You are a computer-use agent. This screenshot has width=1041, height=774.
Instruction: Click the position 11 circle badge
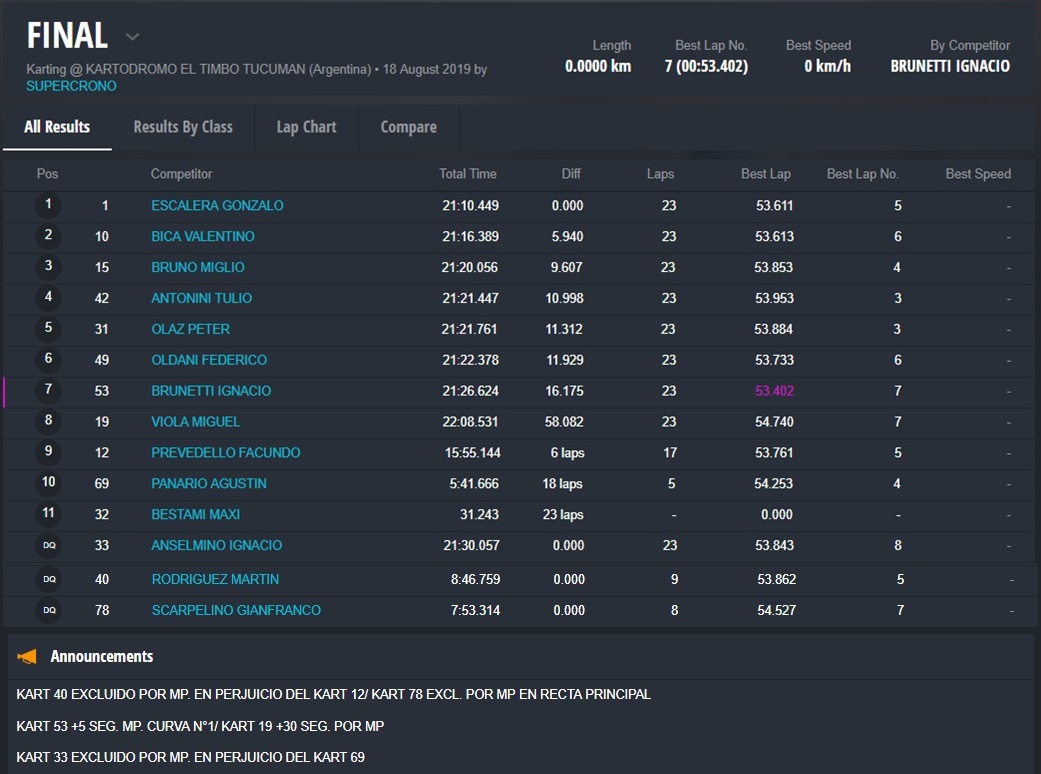pyautogui.click(x=48, y=514)
